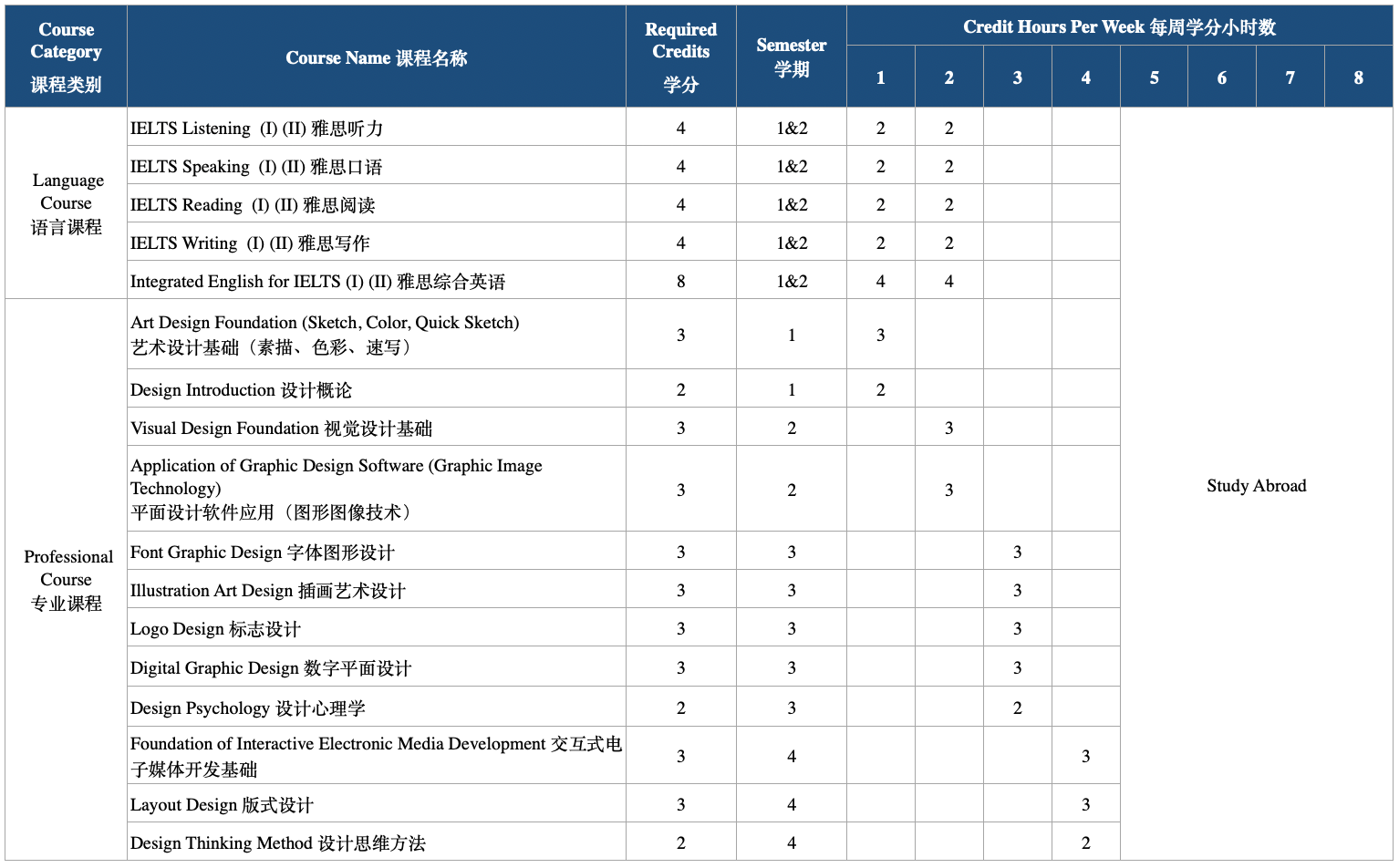This screenshot has height=868, width=1399.
Task: Click the semester '7' column header
Action: (x=1290, y=77)
